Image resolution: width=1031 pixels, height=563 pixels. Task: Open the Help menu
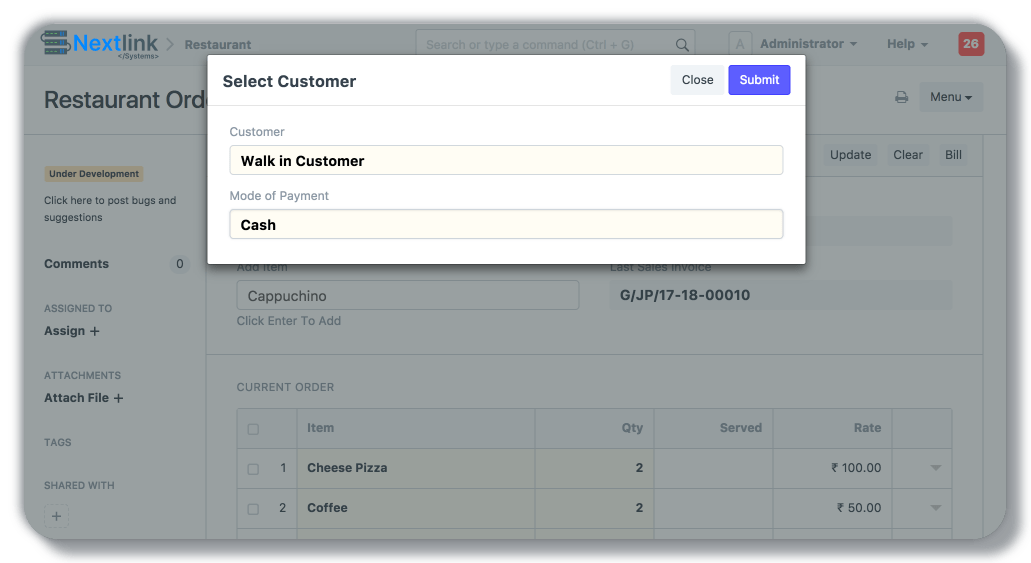point(907,44)
